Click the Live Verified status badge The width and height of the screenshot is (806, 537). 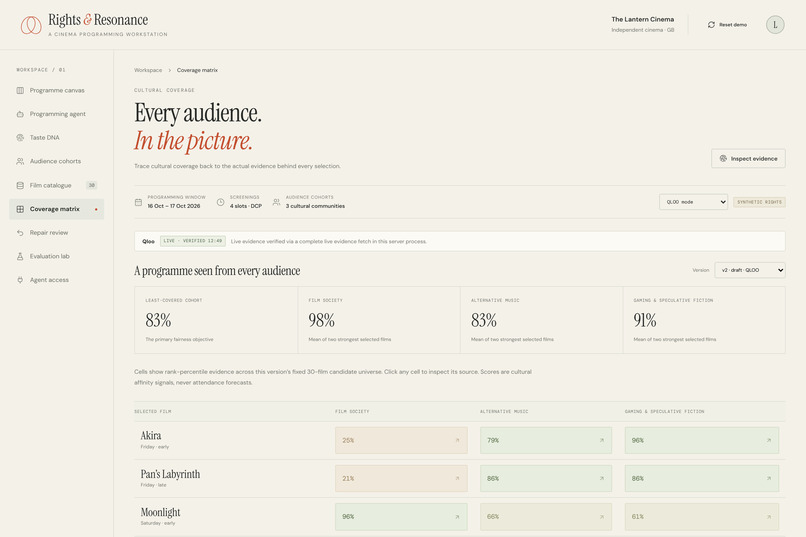(193, 241)
